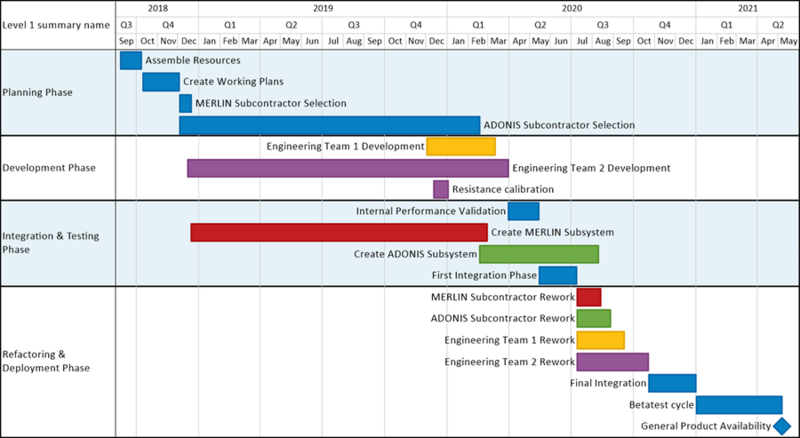Select the ADONIS Subcontractor Selection bar
800x438 pixels.
click(x=330, y=125)
